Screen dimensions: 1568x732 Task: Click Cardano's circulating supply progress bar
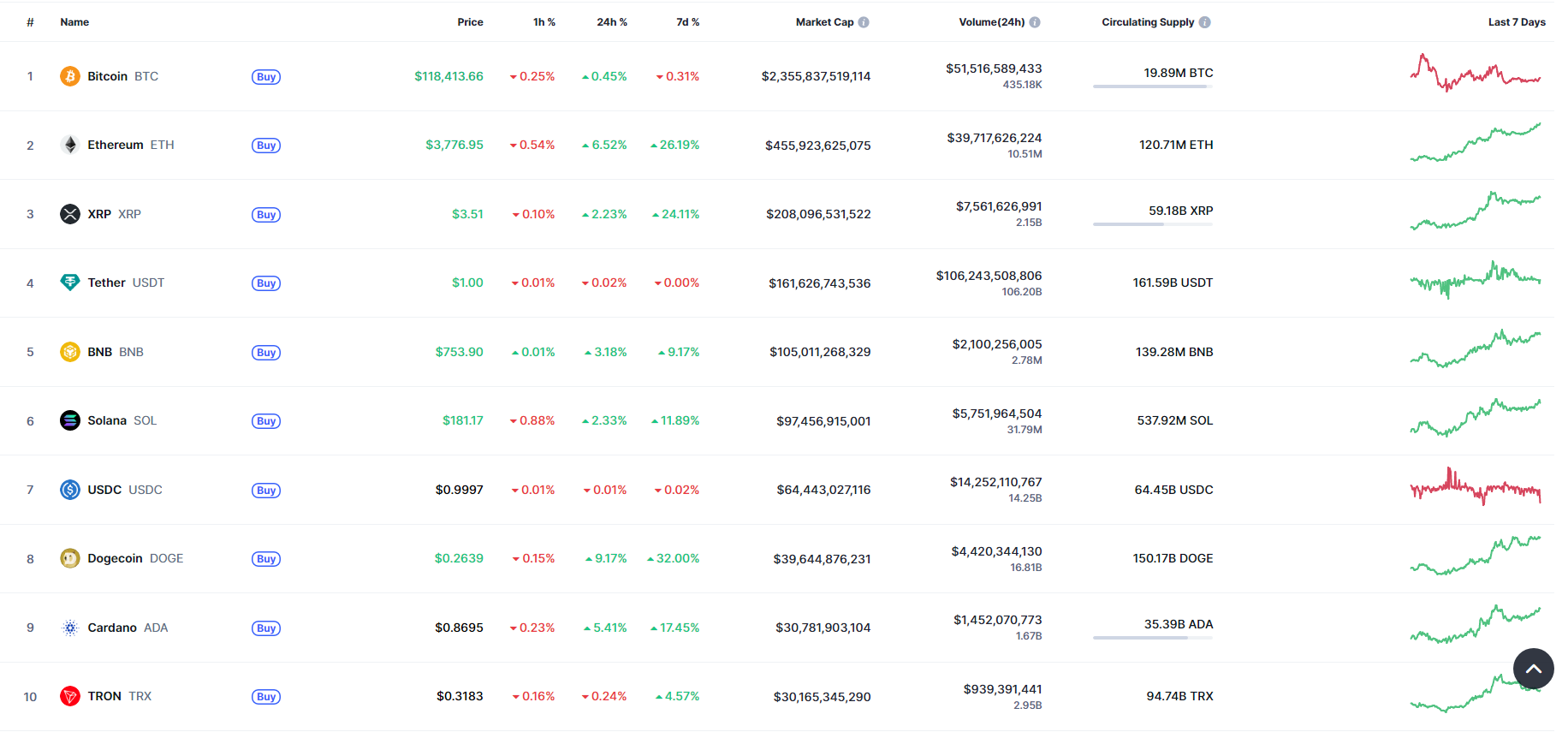click(1153, 638)
